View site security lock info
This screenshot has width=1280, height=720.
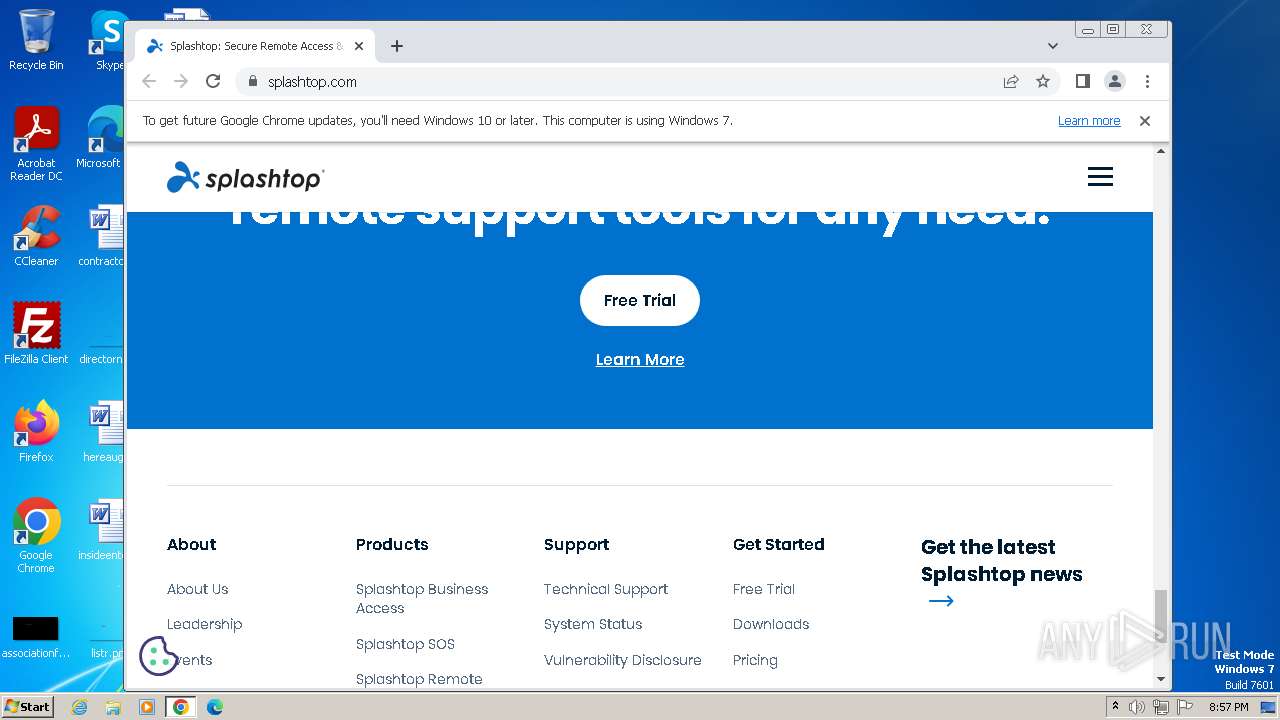tap(252, 82)
